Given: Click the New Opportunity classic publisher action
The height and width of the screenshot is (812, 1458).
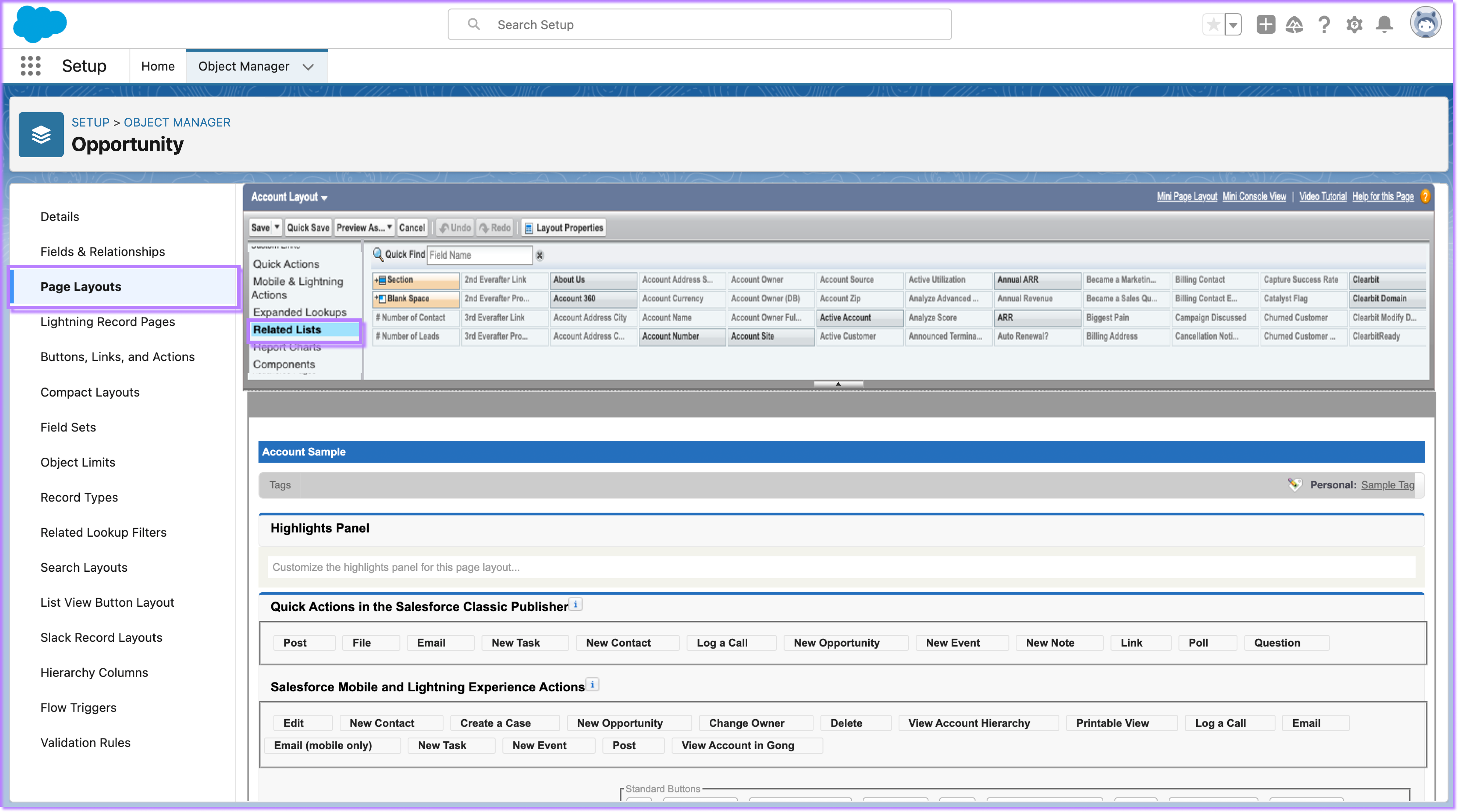Looking at the screenshot, I should 845,643.
